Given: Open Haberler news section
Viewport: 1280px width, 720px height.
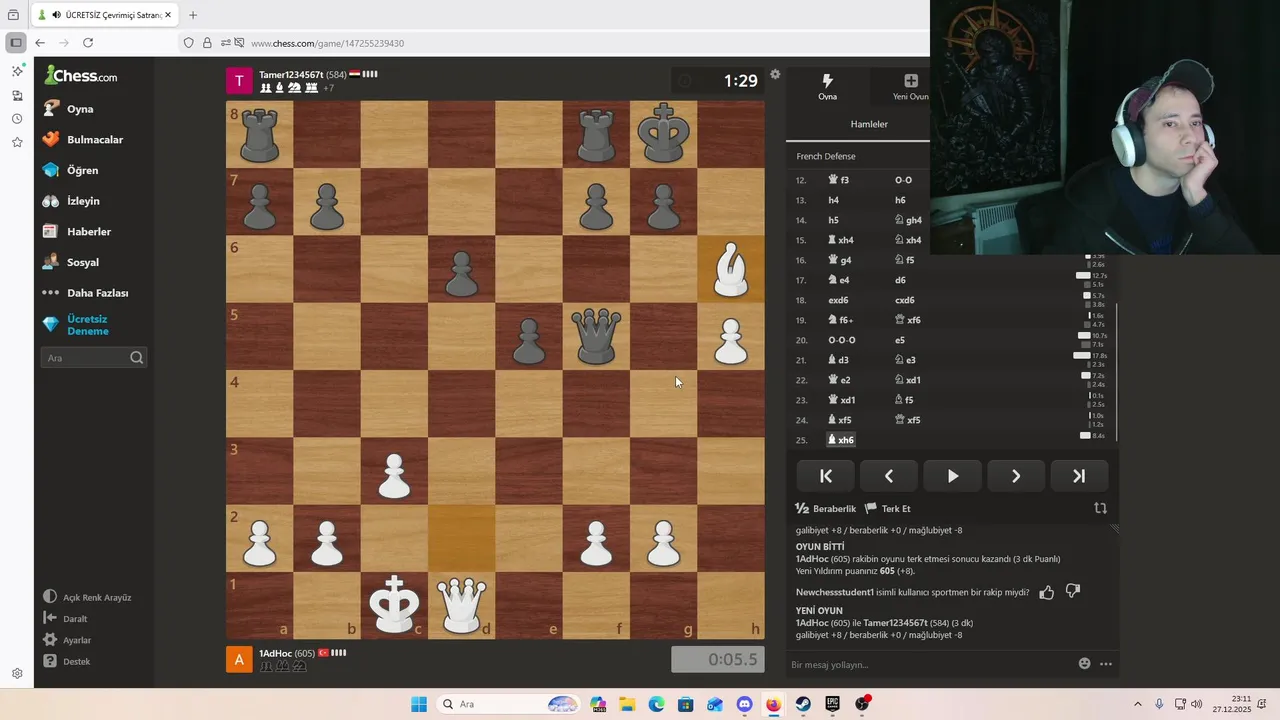Looking at the screenshot, I should 88,232.
